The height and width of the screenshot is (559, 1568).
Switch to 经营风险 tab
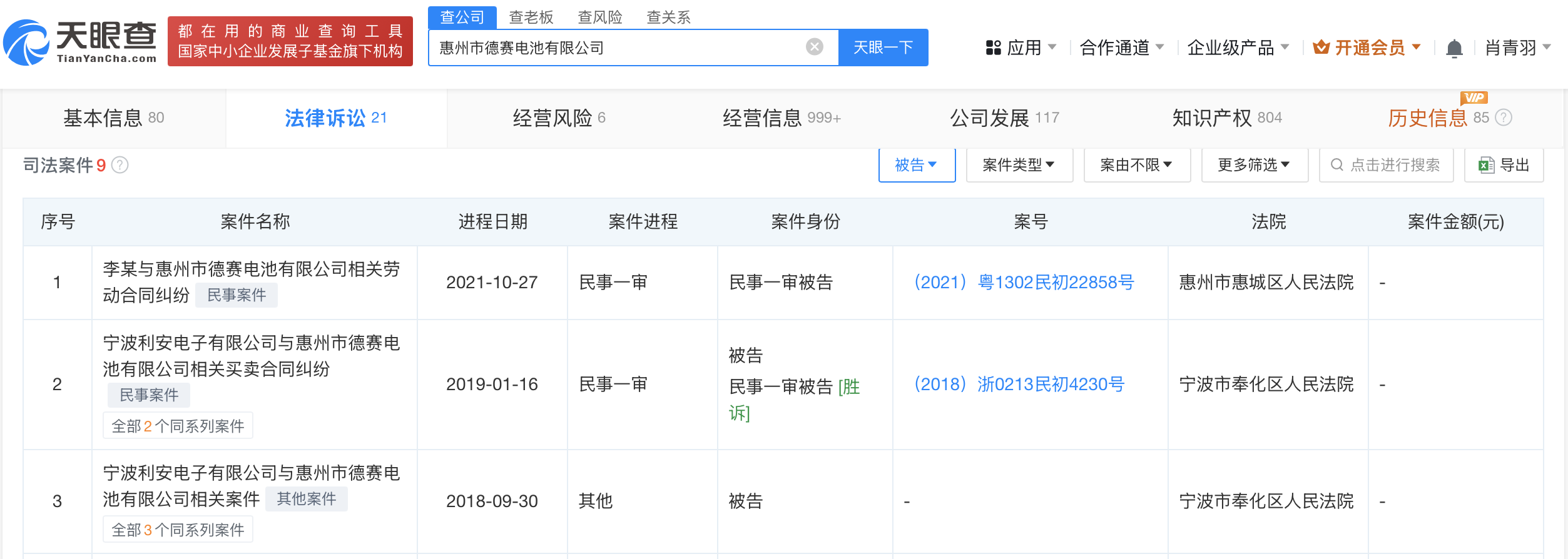coord(559,118)
